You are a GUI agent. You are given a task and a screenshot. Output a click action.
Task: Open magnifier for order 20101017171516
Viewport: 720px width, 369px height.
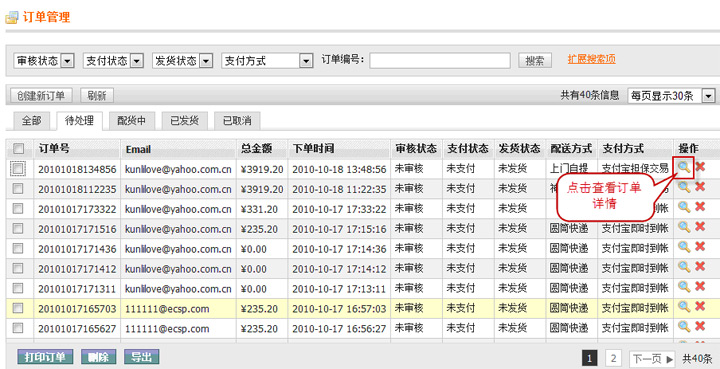coord(684,227)
